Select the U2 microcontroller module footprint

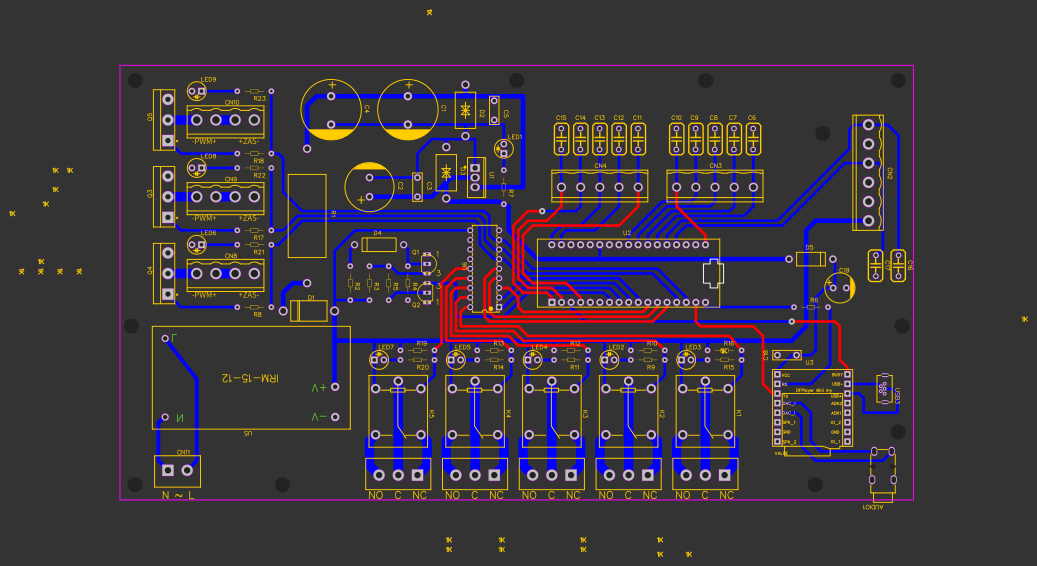point(628,273)
